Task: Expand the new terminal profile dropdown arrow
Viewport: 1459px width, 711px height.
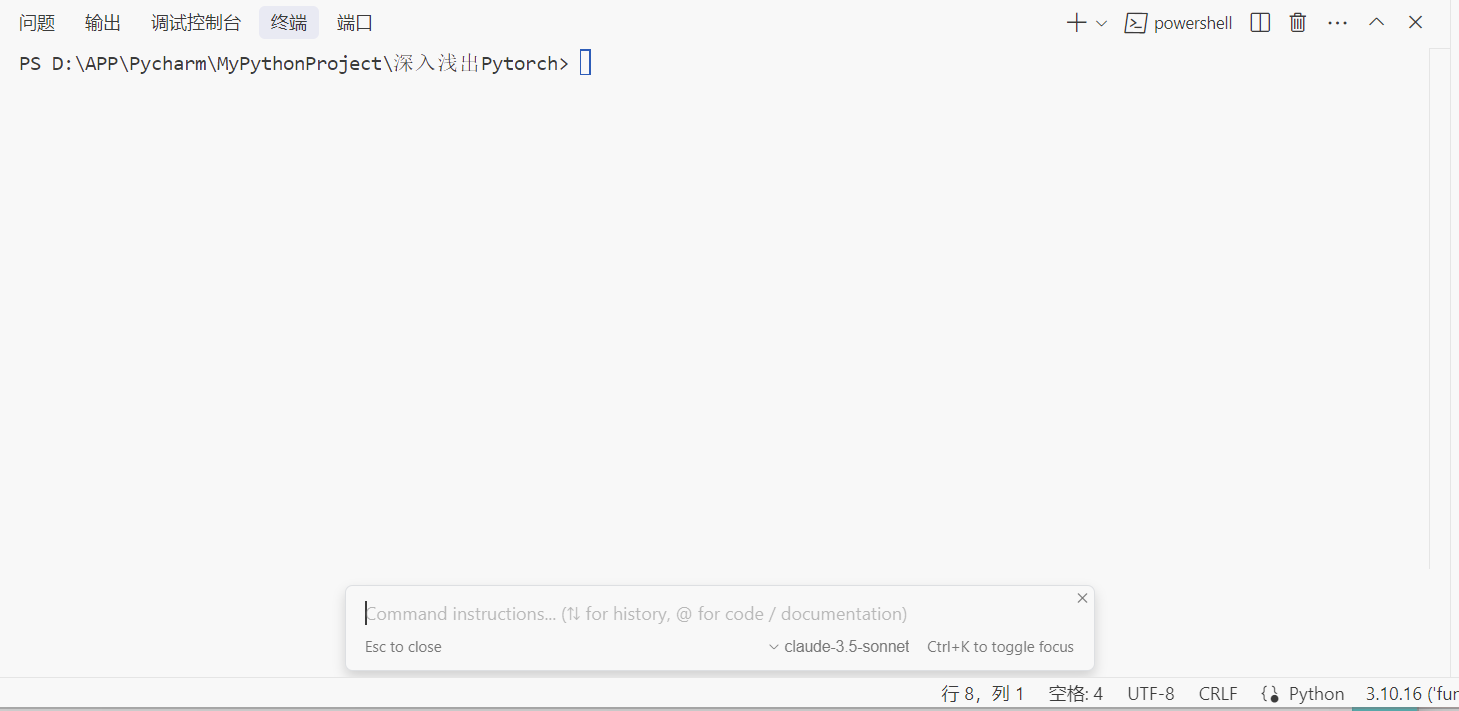Action: coord(1102,23)
